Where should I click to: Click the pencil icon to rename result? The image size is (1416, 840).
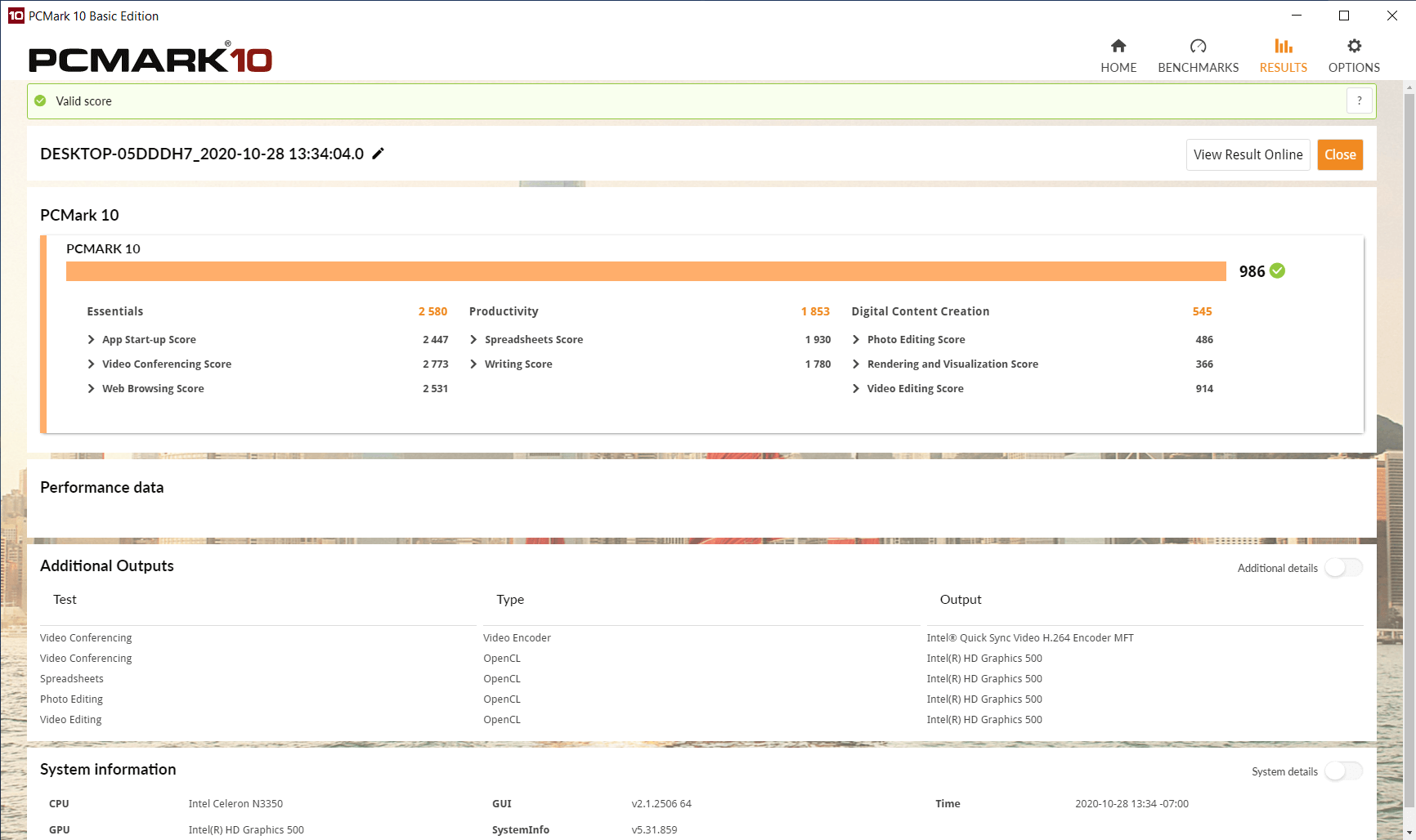(378, 154)
